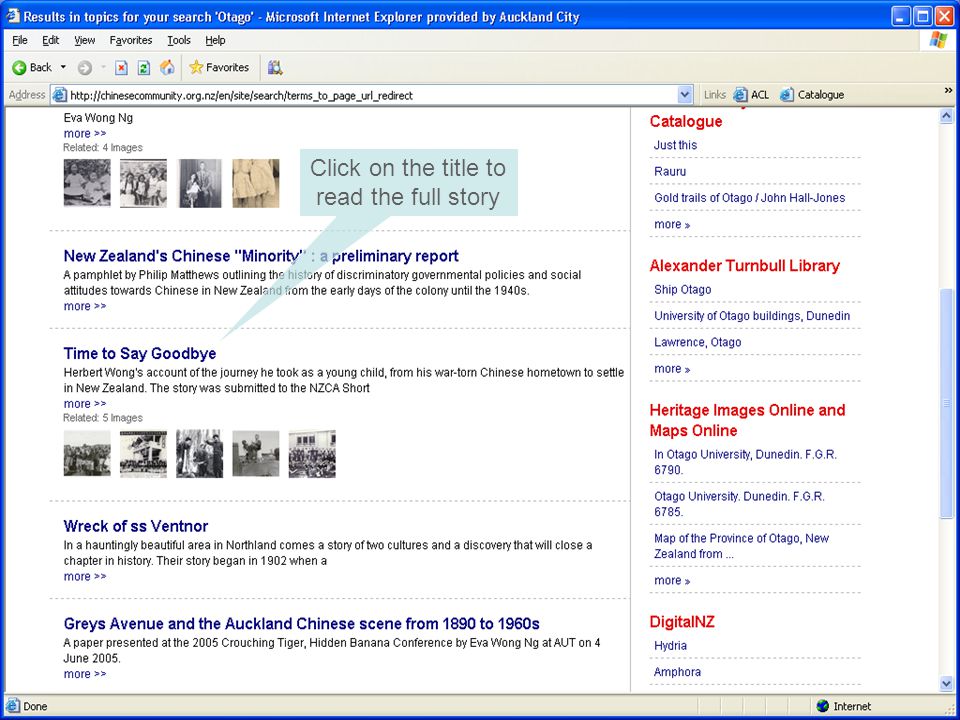Open third Time to Say Goodbye image thumbnail
The image size is (960, 720).
[x=200, y=454]
